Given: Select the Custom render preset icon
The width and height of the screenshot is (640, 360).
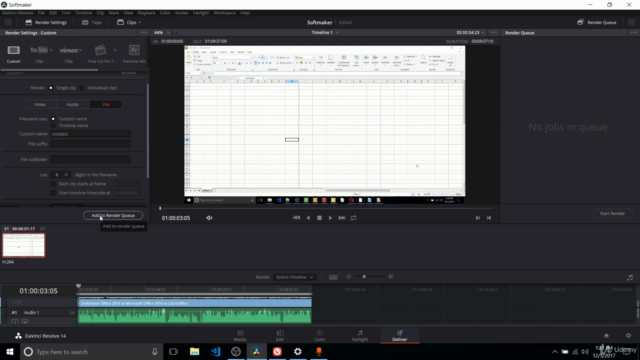Looking at the screenshot, I should (13, 50).
